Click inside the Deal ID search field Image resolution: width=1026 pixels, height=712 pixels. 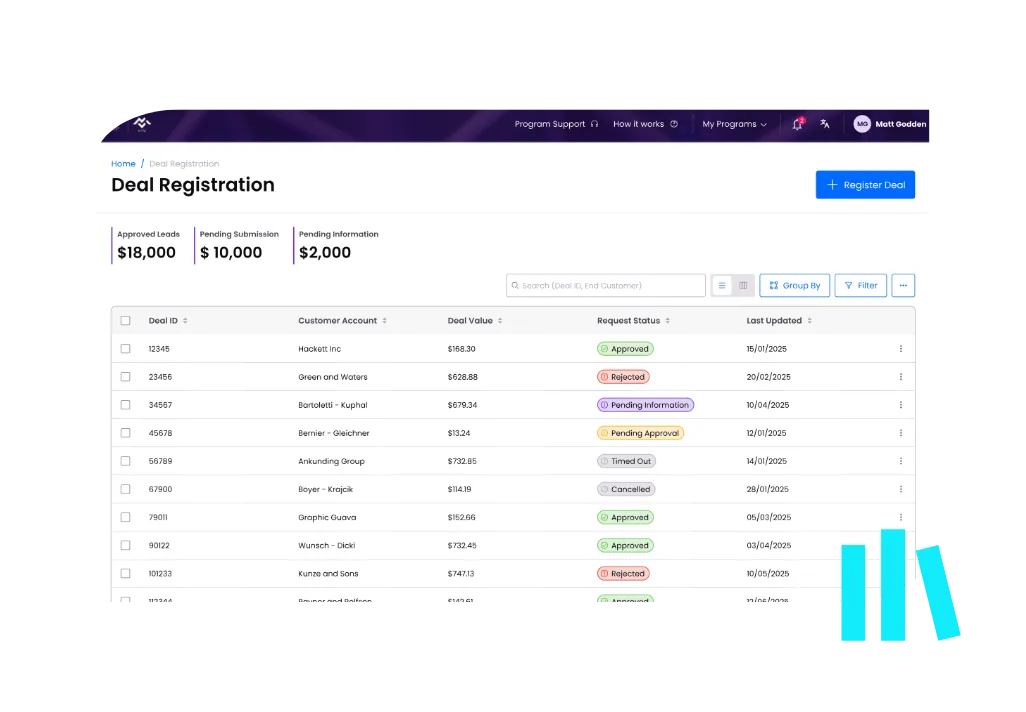point(605,285)
